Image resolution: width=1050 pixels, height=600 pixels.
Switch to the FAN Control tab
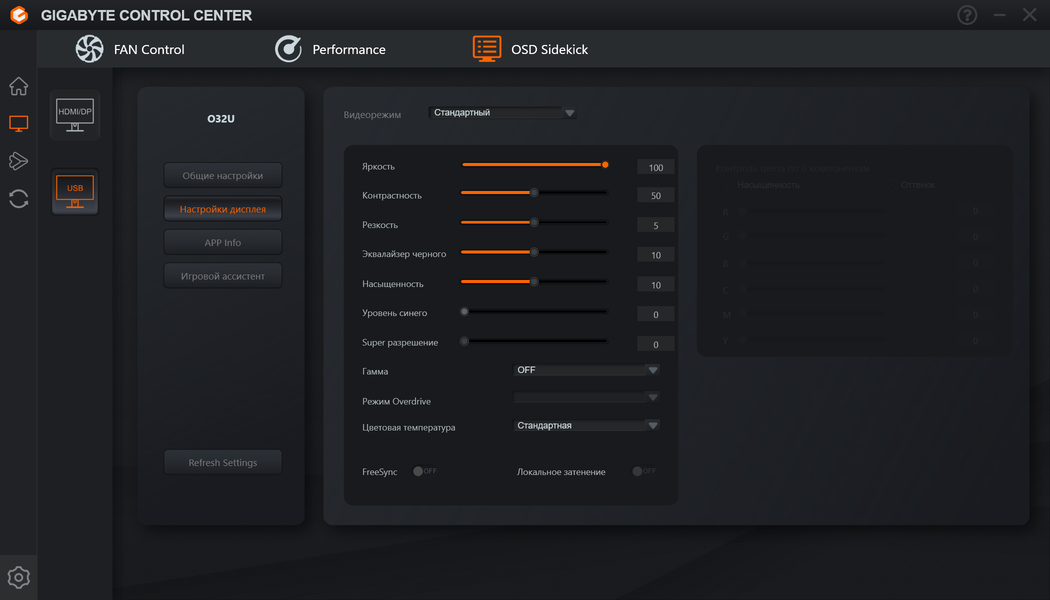click(x=130, y=49)
